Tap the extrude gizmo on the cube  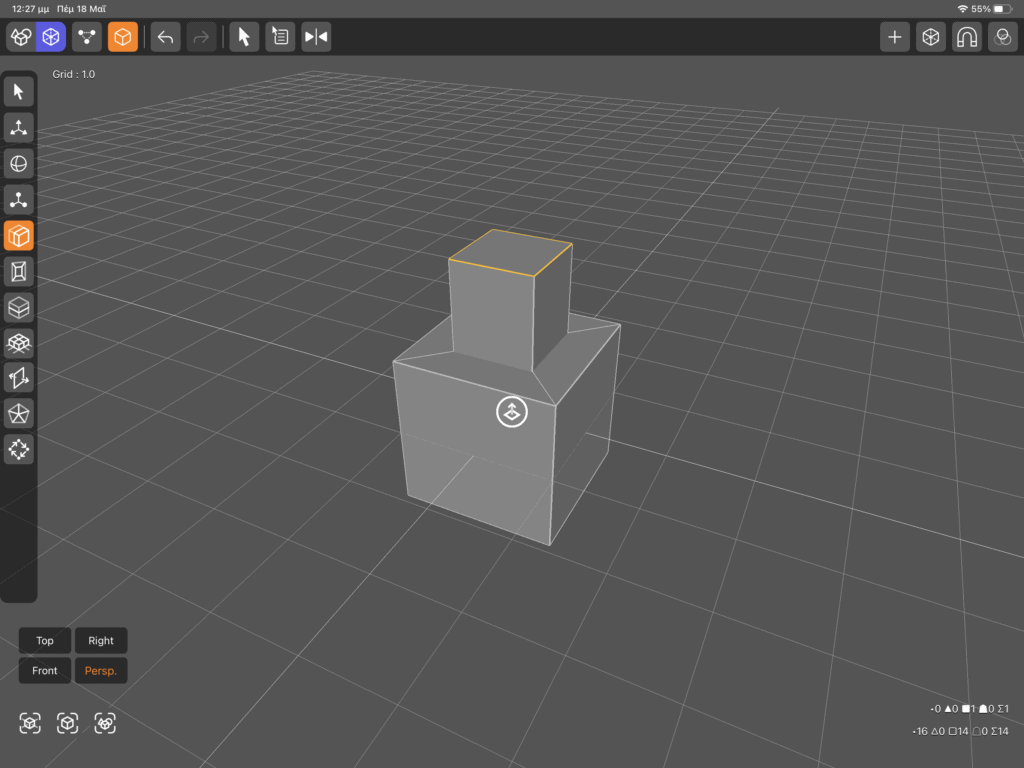click(x=511, y=411)
